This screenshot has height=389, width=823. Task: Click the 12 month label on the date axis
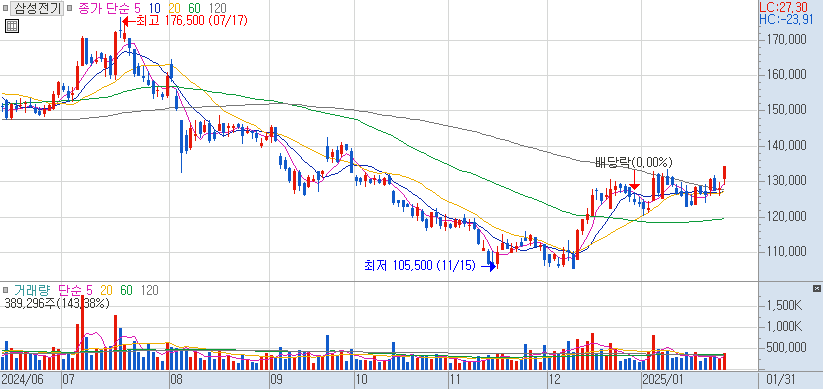[554, 379]
